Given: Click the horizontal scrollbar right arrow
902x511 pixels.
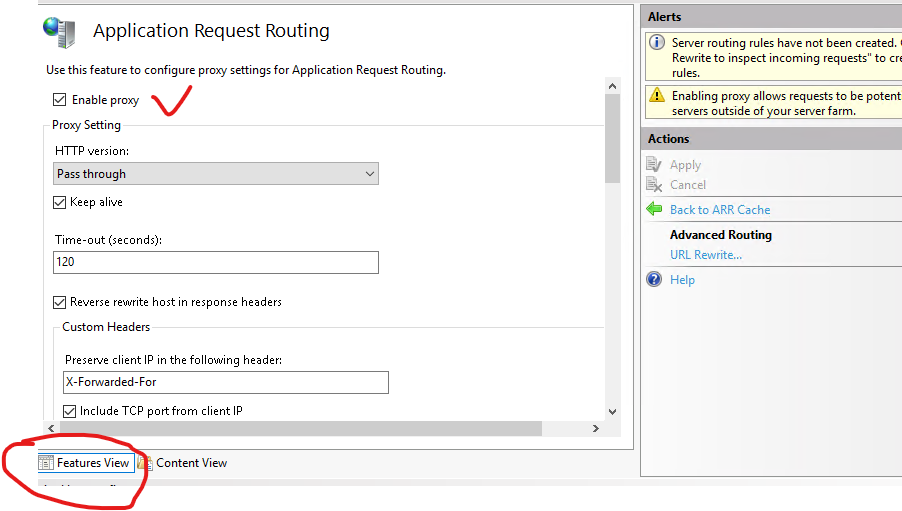Looking at the screenshot, I should click(595, 428).
